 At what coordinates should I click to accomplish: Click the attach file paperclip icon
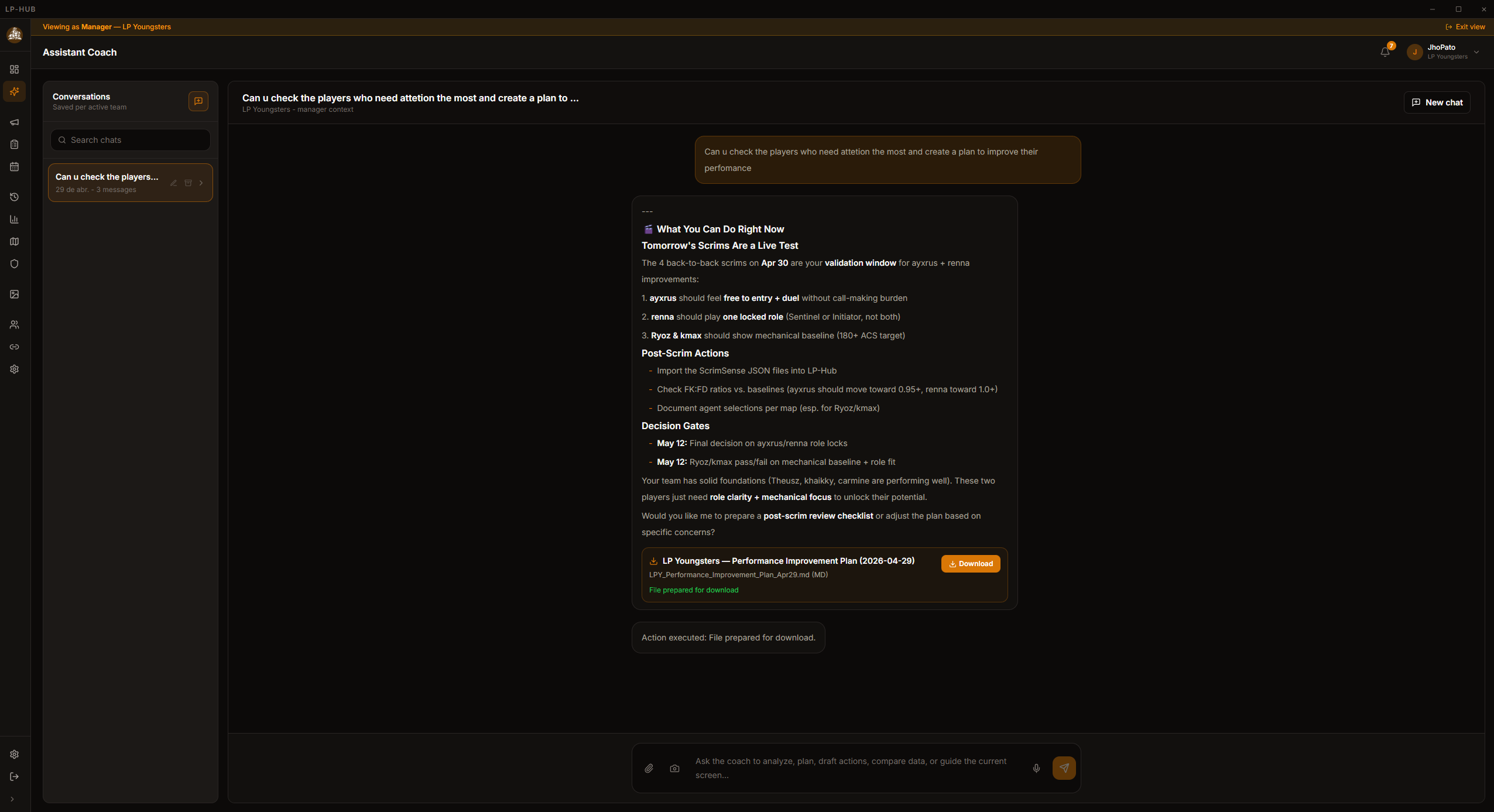click(649, 769)
